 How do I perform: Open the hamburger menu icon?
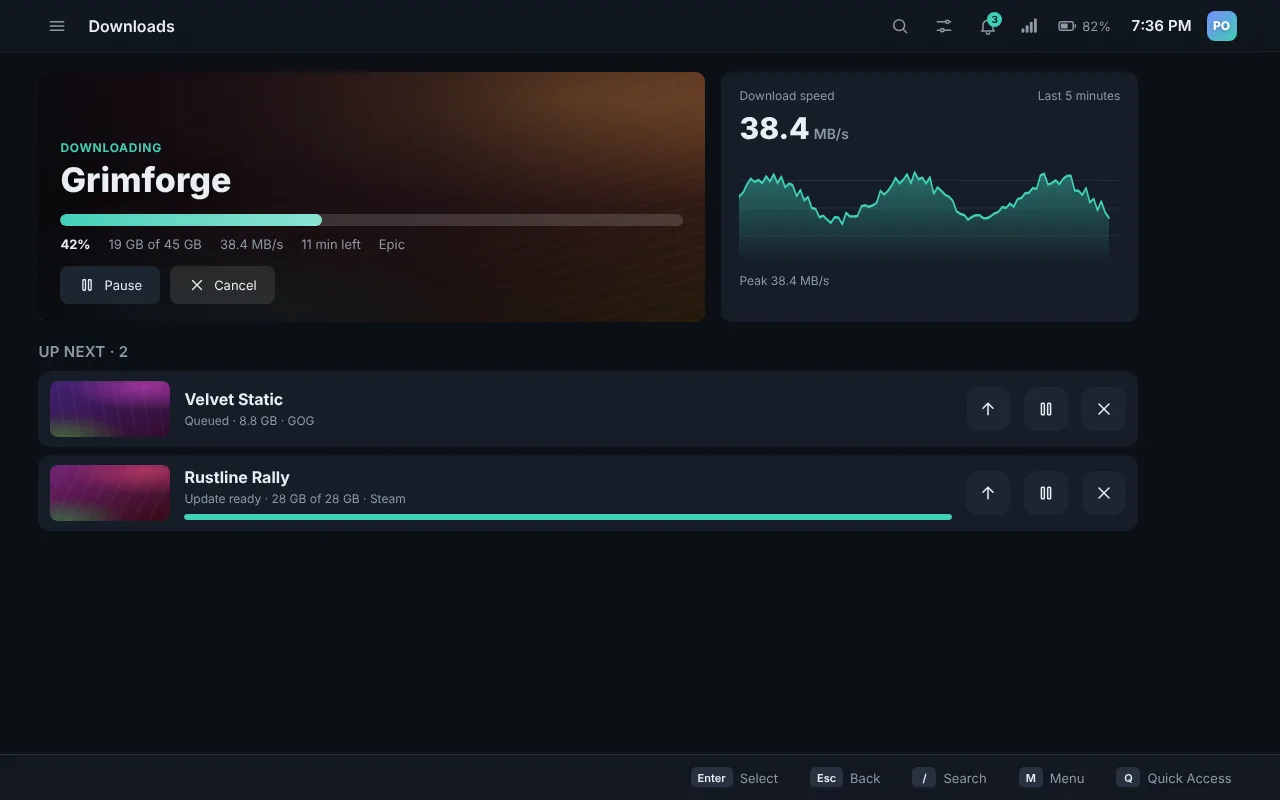(57, 26)
